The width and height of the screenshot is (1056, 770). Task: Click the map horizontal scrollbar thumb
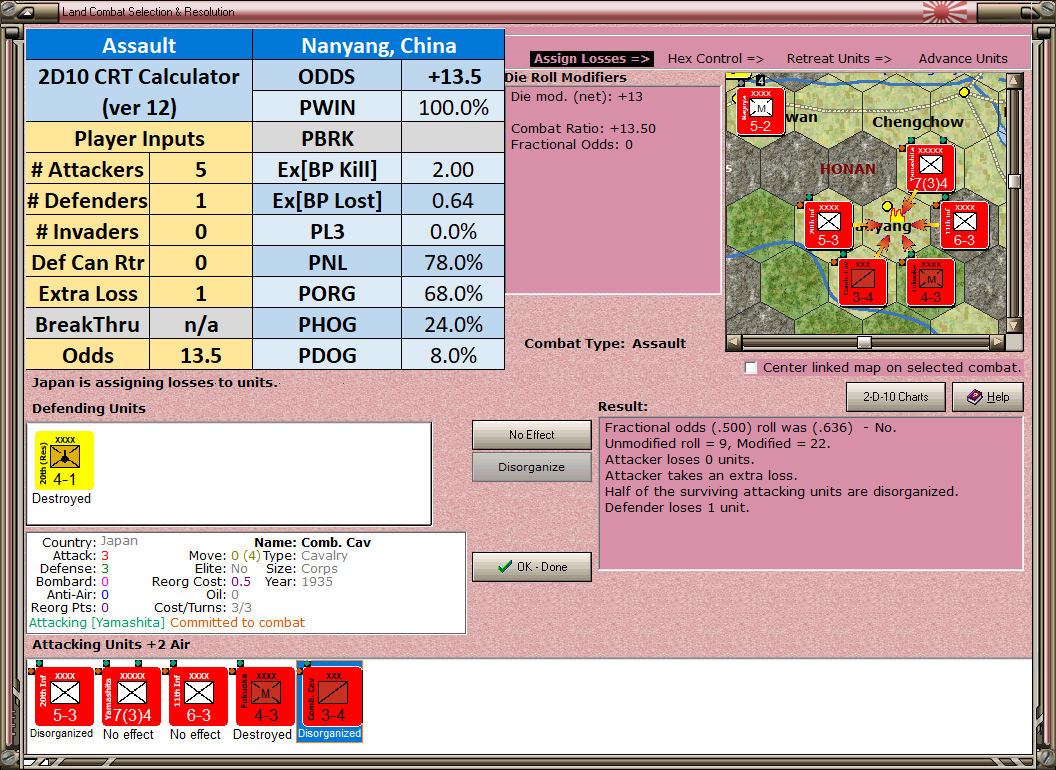point(863,342)
